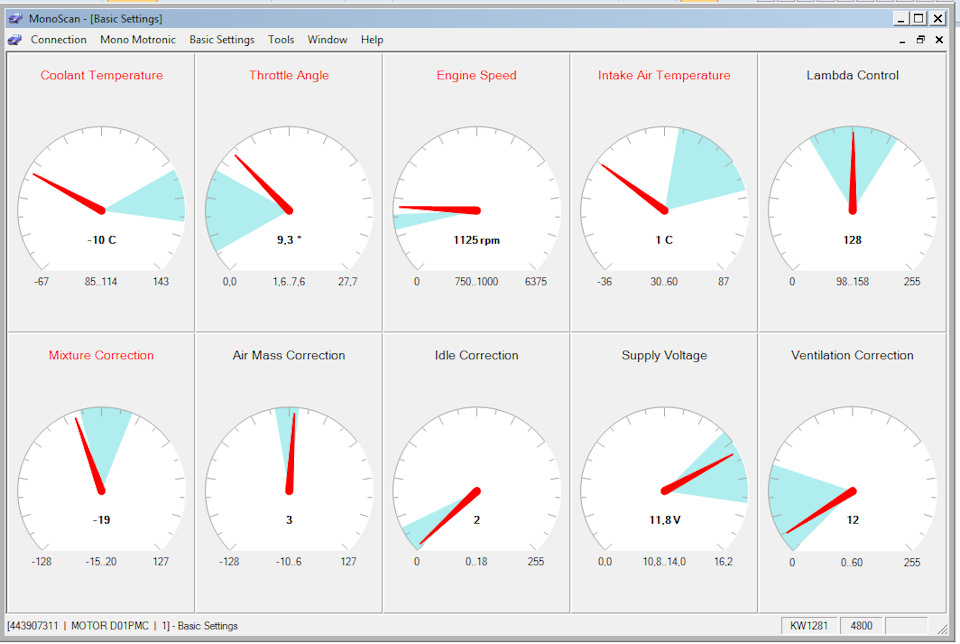Click the child window icon beside Connection
Viewport: 960px width, 644px height.
15,40
